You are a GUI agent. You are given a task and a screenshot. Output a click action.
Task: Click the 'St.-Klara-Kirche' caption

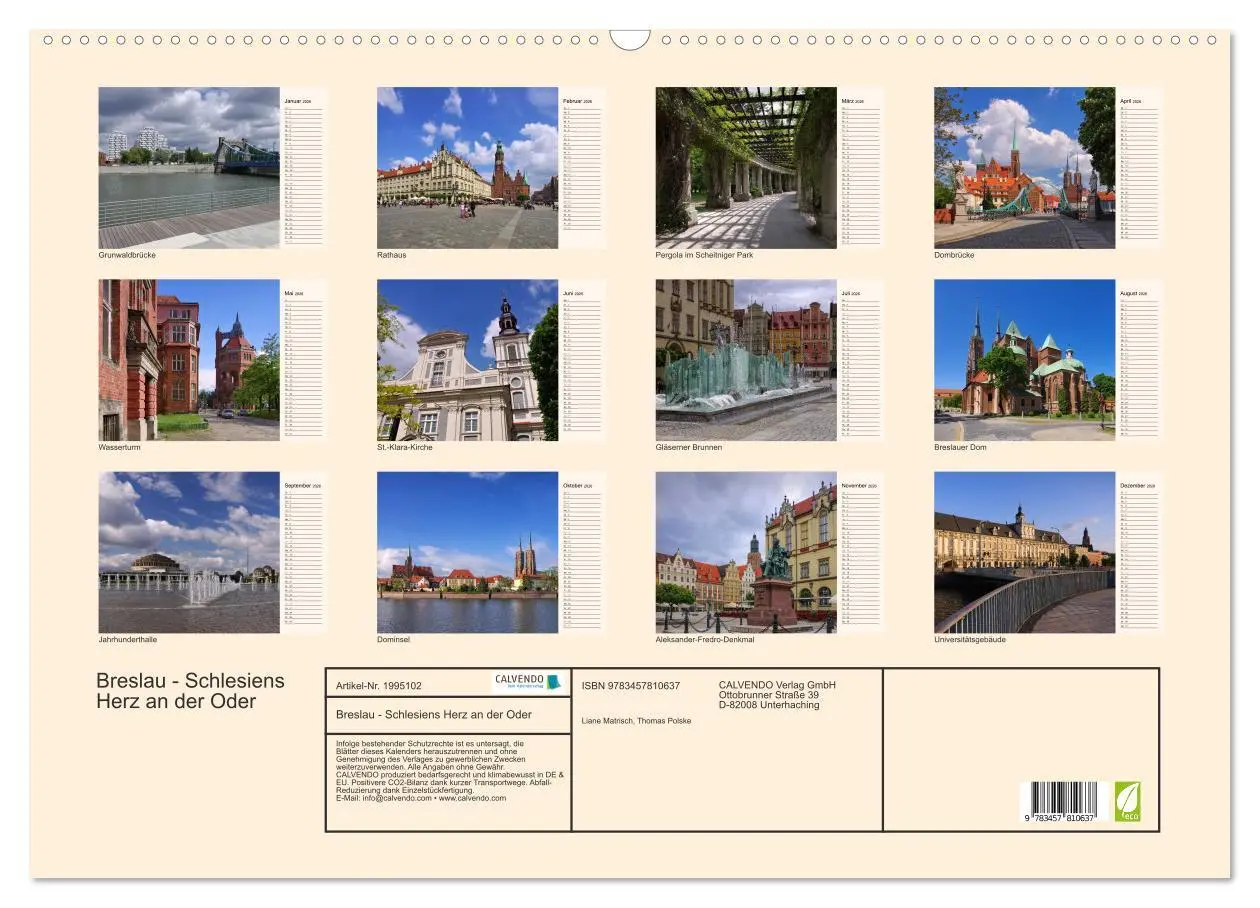pyautogui.click(x=405, y=447)
